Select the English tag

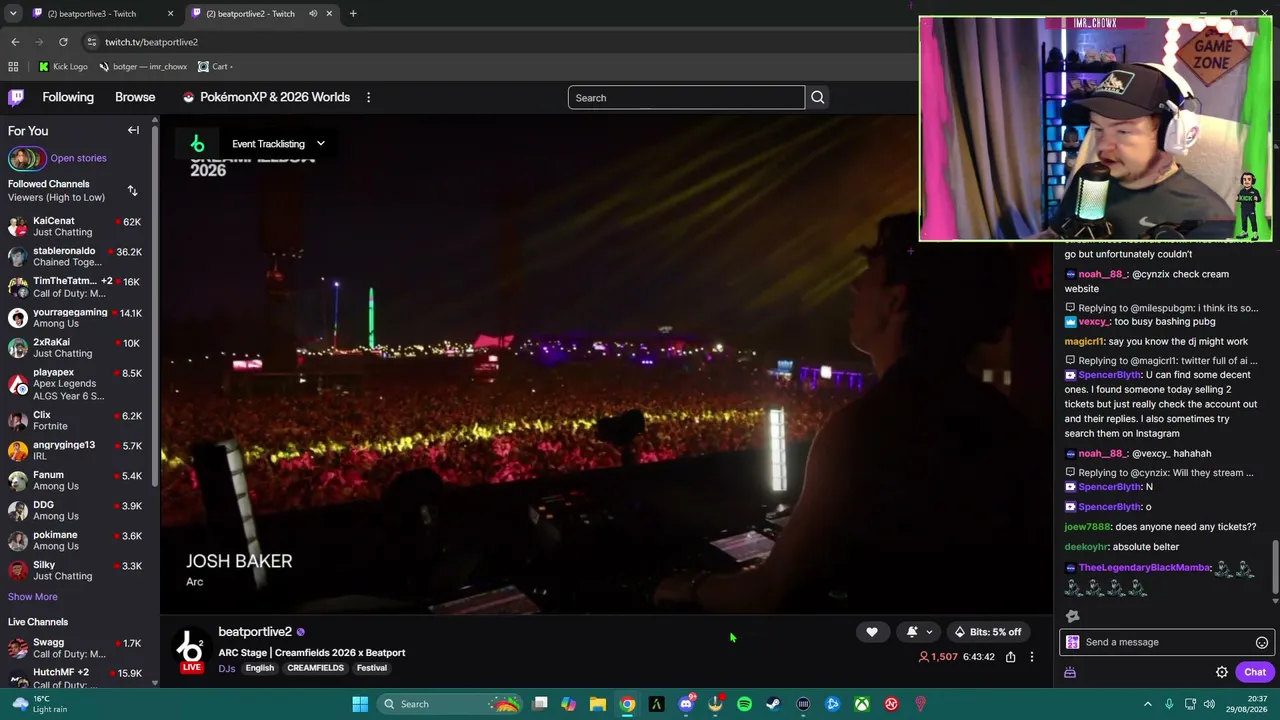coord(260,668)
